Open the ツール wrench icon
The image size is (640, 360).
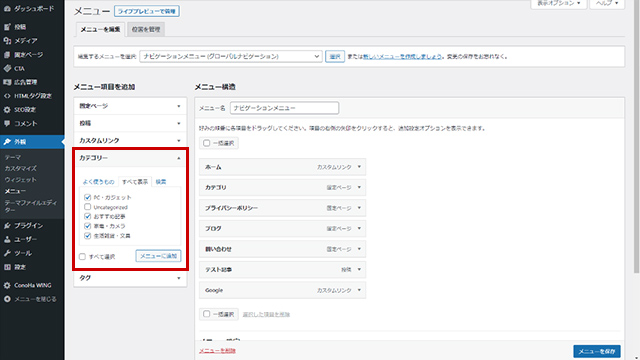tap(7, 253)
